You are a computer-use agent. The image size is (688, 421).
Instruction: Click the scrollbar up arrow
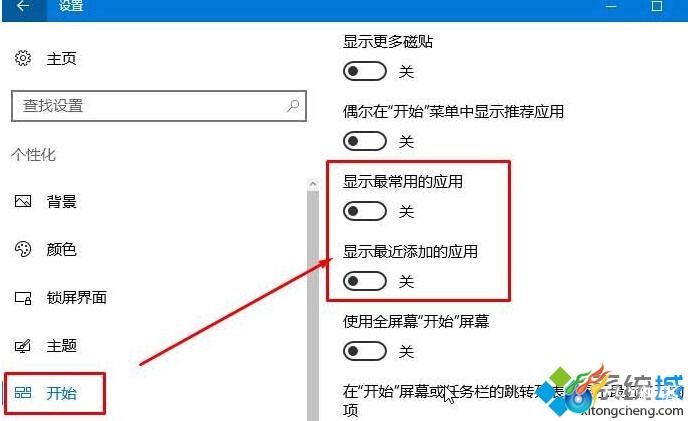point(313,184)
